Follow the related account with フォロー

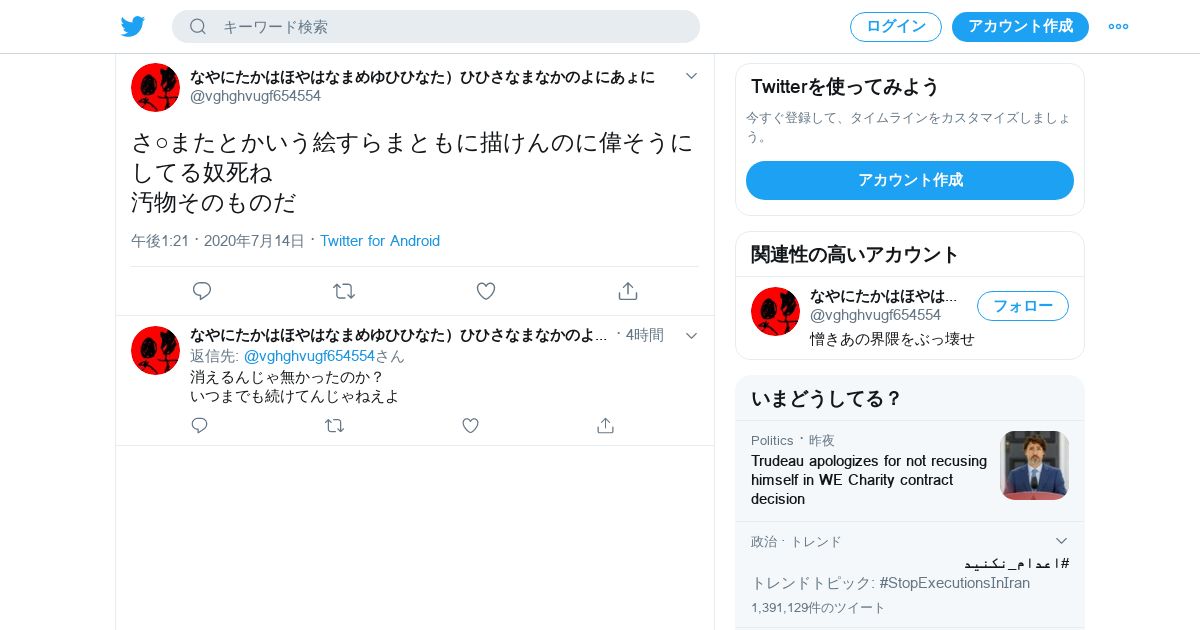coord(1023,306)
